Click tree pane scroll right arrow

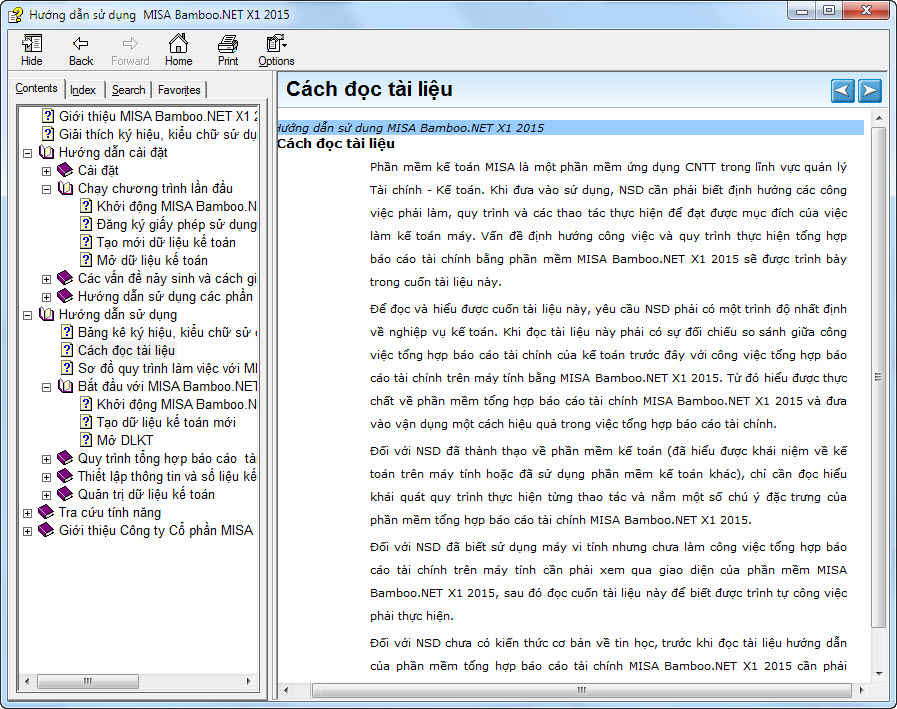pyautogui.click(x=248, y=681)
